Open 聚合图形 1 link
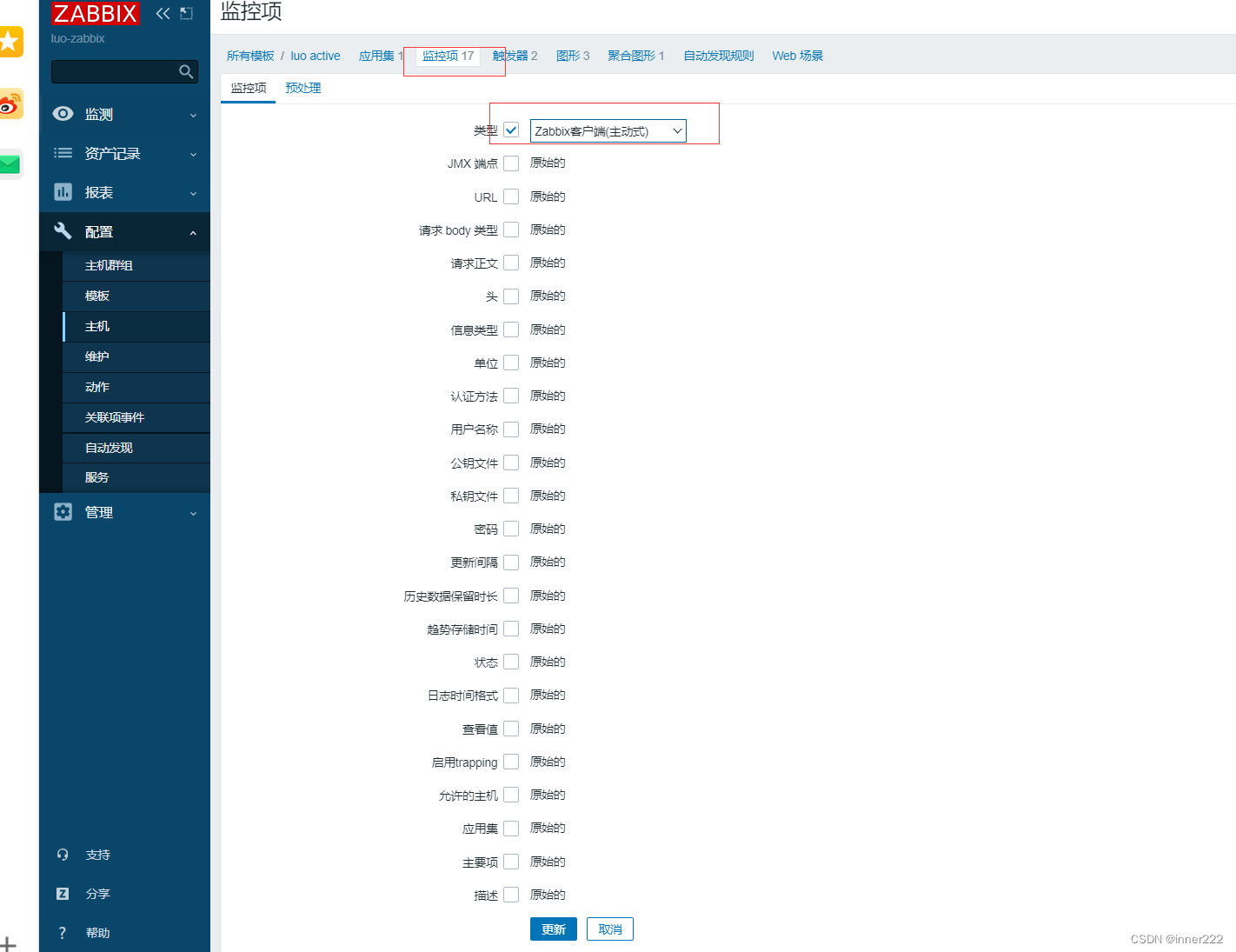This screenshot has width=1236, height=952. click(636, 56)
